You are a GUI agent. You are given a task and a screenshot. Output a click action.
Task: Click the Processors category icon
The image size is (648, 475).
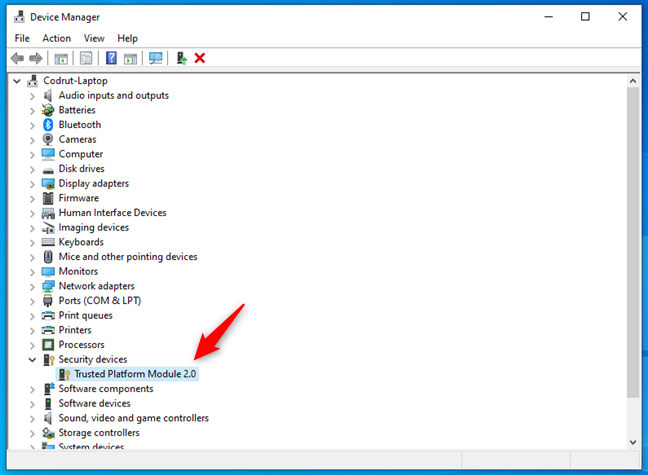coord(48,344)
